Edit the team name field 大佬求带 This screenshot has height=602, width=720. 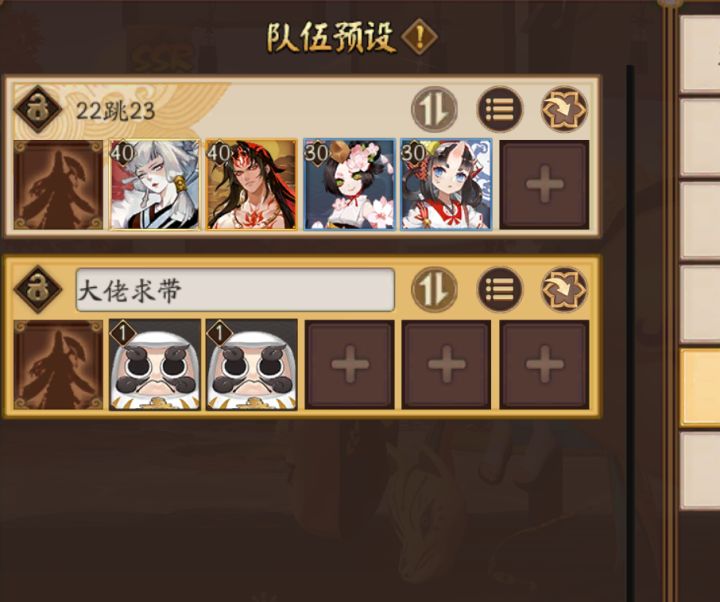pyautogui.click(x=235, y=290)
